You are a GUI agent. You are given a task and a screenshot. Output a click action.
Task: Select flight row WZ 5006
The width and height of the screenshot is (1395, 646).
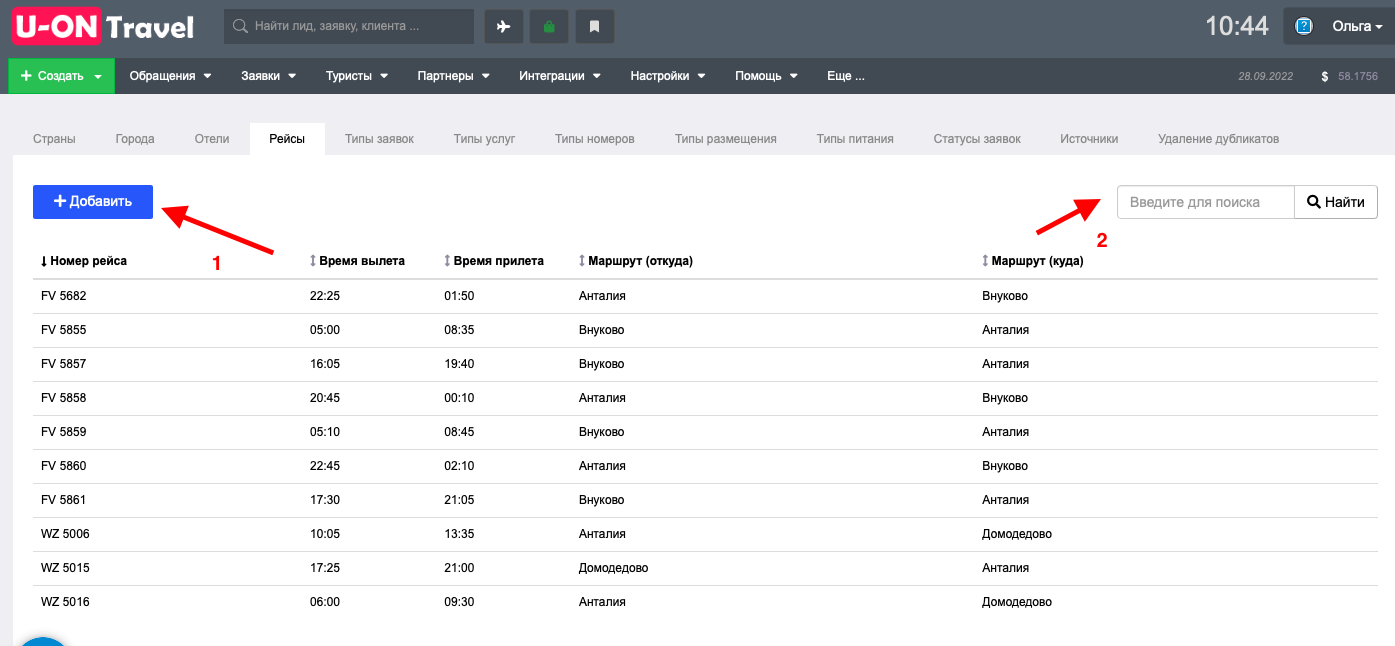tap(705, 534)
